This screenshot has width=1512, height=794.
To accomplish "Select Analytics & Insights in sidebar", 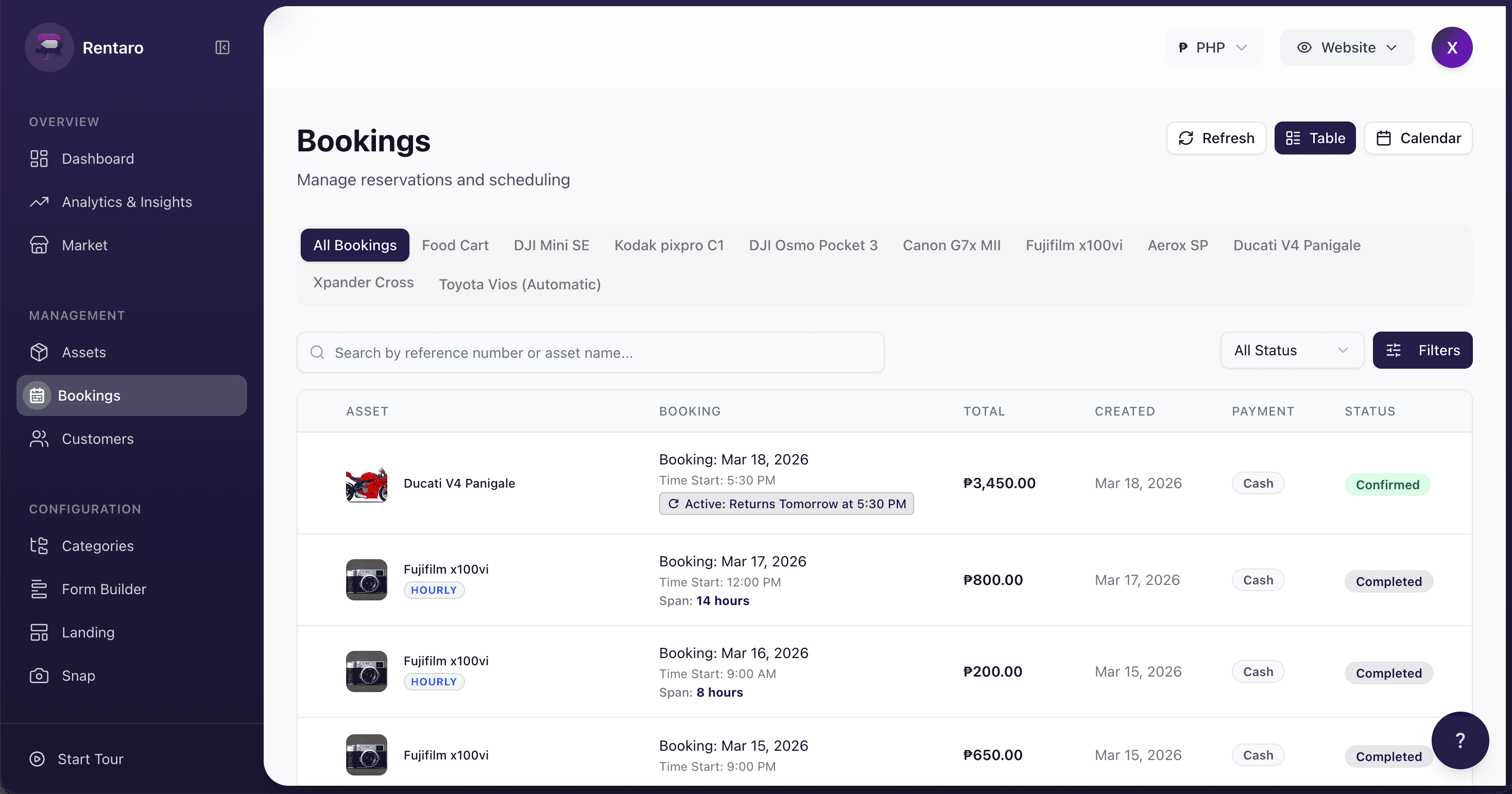I will (x=127, y=201).
